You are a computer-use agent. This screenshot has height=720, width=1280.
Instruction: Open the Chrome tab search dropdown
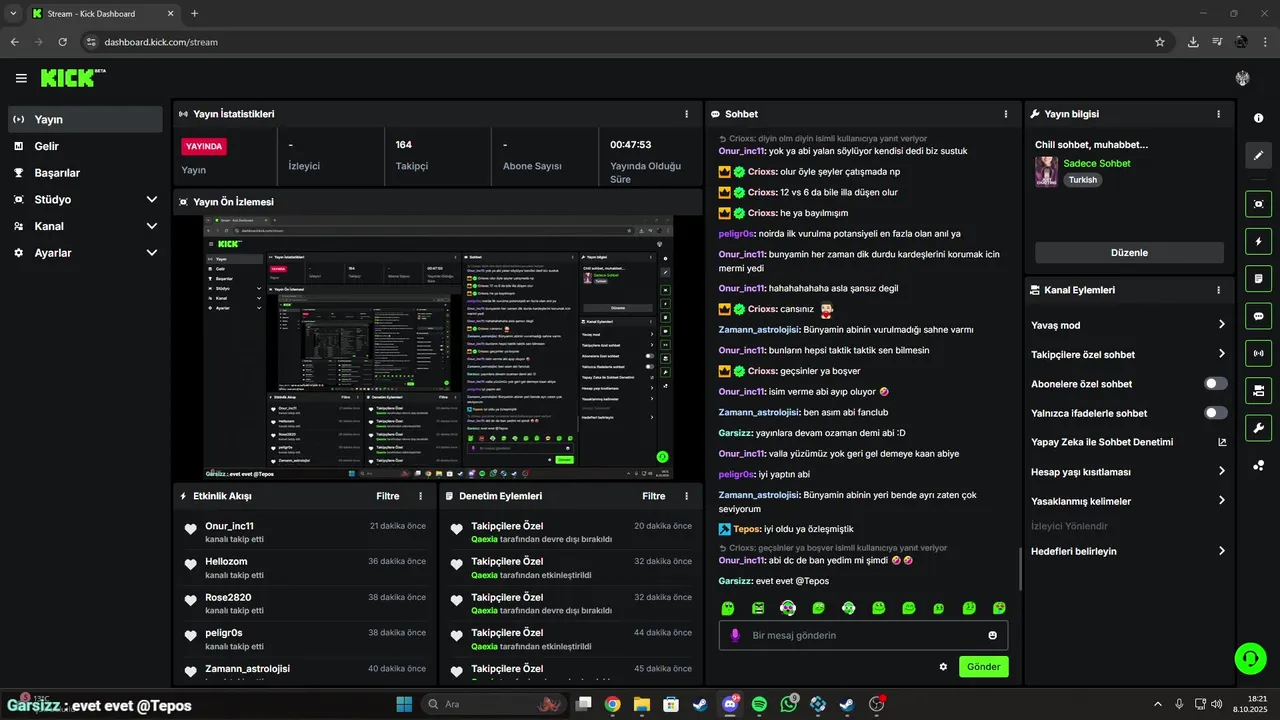(13, 14)
